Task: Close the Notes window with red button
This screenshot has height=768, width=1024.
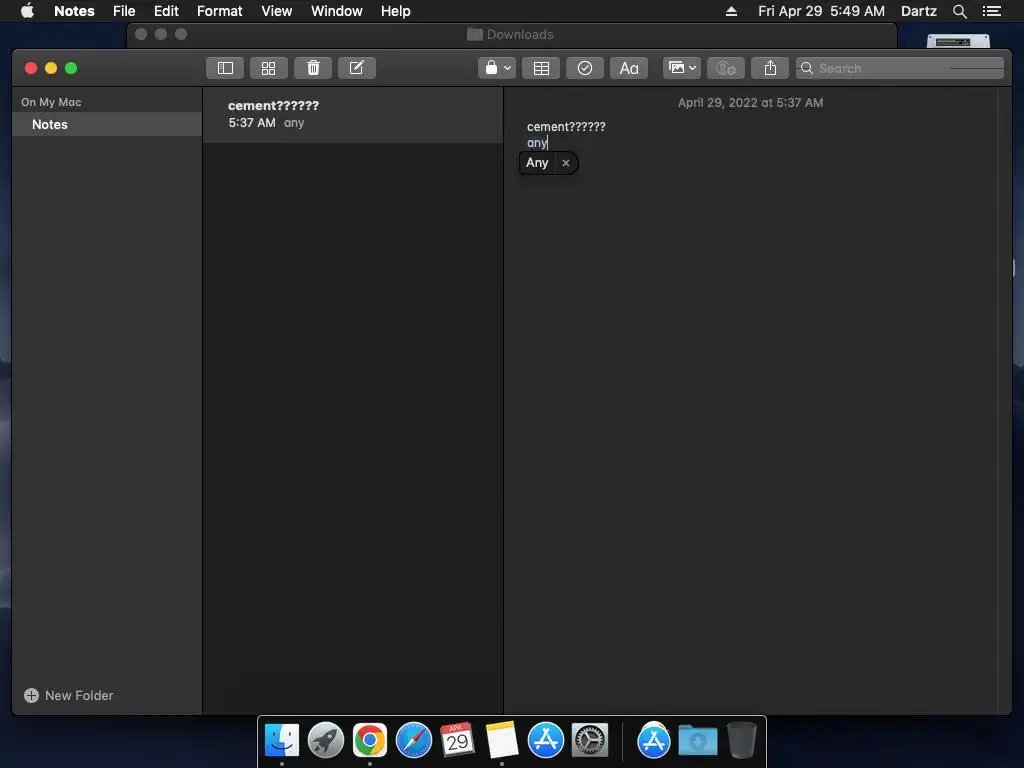Action: tap(31, 68)
